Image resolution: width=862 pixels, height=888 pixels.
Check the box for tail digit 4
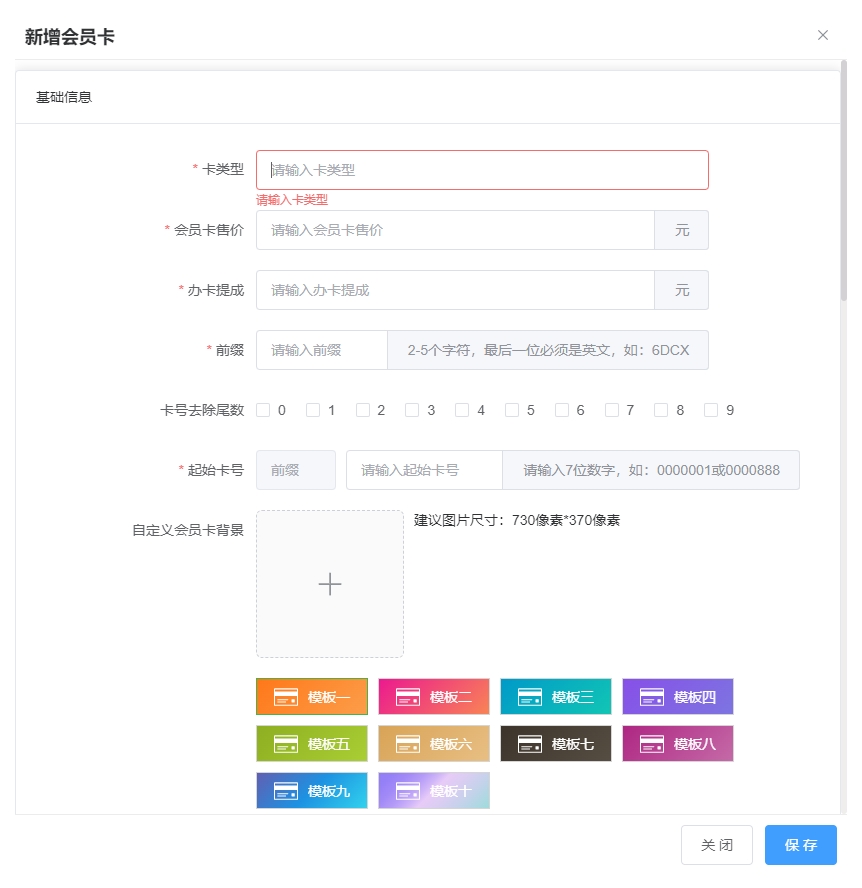click(x=462, y=410)
